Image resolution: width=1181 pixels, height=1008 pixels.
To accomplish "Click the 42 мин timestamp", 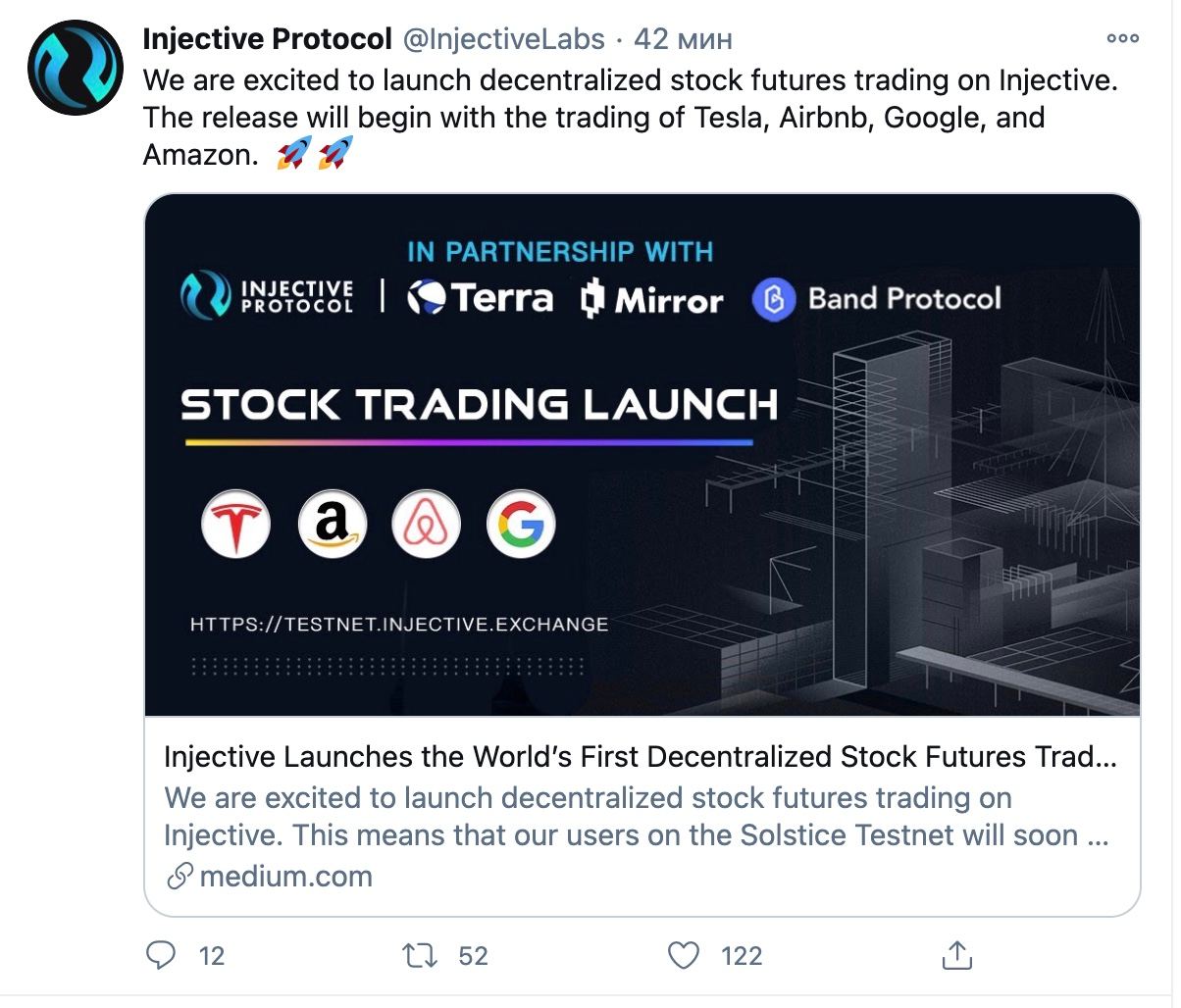I will (x=683, y=39).
